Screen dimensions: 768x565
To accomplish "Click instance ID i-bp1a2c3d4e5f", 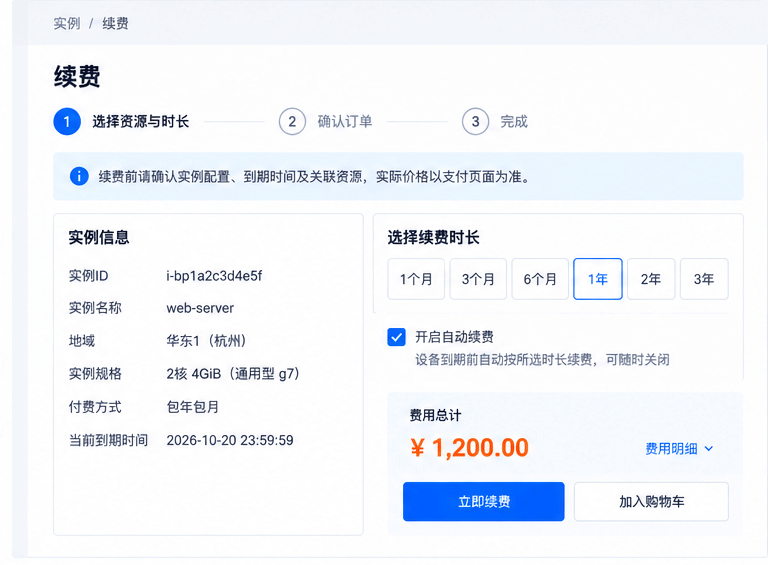I will tap(214, 276).
